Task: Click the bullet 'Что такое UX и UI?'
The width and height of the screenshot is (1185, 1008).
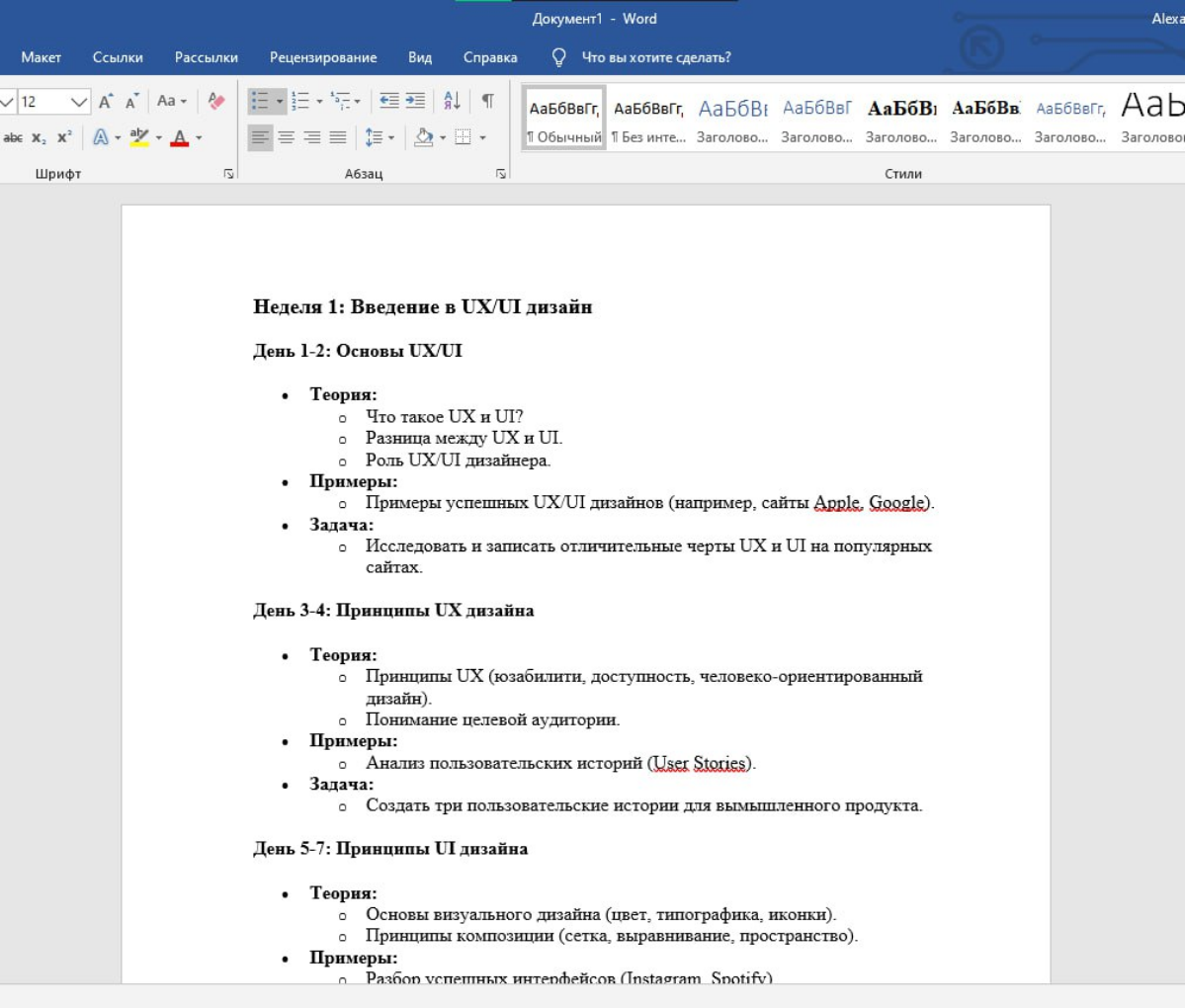Action: (x=445, y=416)
